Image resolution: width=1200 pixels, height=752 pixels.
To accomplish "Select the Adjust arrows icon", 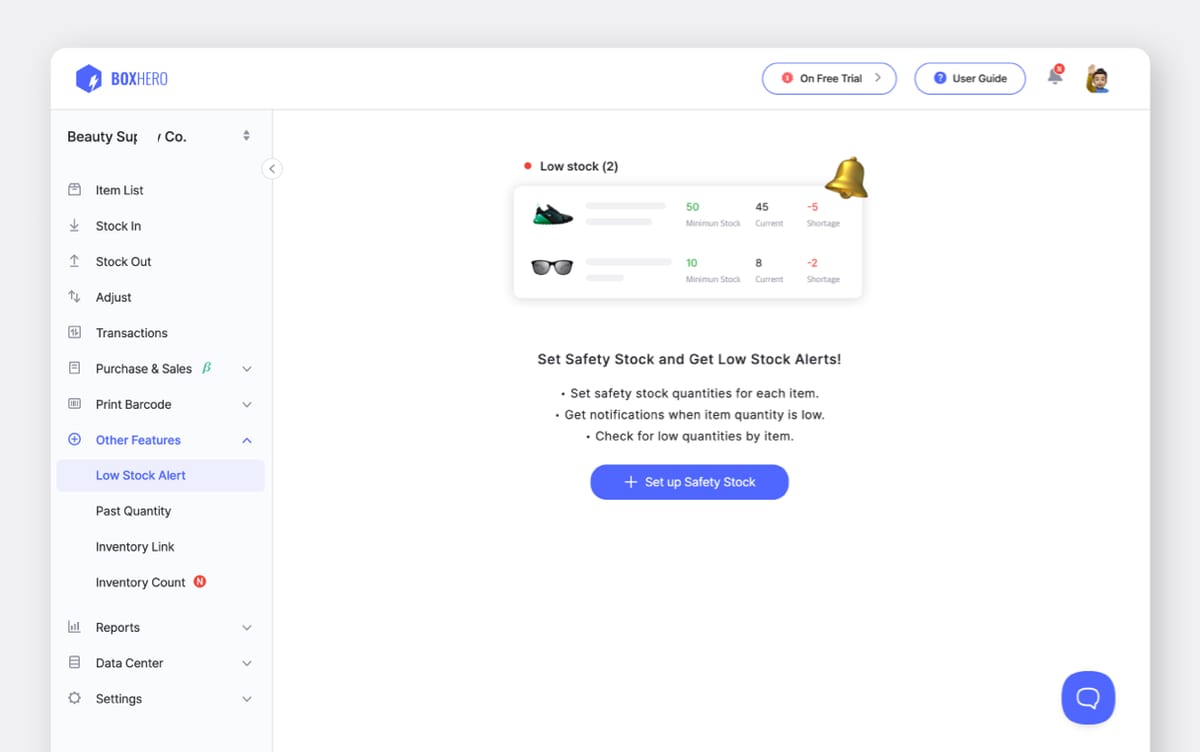I will point(74,297).
